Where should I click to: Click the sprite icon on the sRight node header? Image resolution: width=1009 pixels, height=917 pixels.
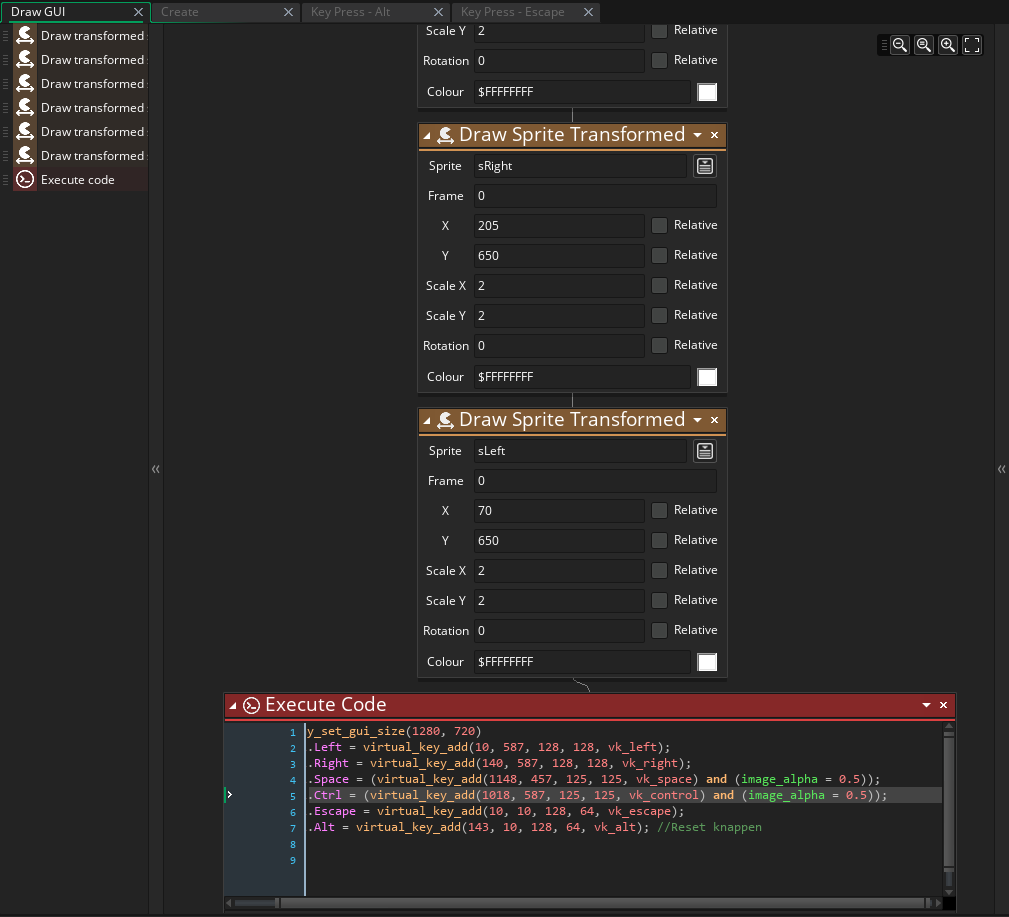[x=445, y=135]
